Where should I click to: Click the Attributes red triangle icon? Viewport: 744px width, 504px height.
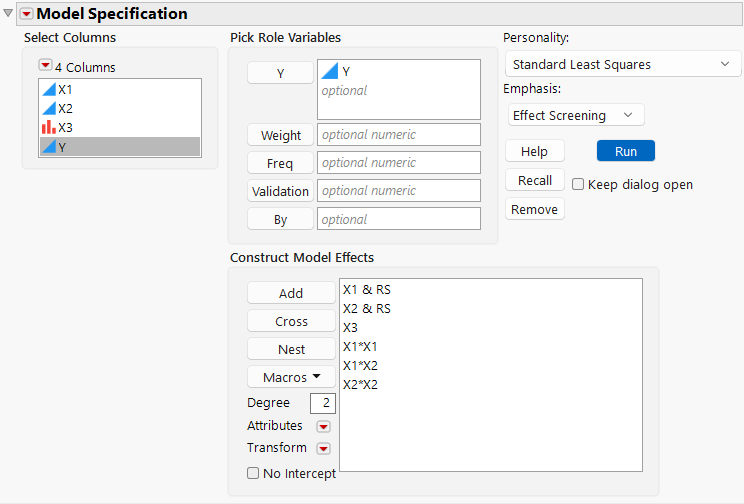[x=323, y=427]
